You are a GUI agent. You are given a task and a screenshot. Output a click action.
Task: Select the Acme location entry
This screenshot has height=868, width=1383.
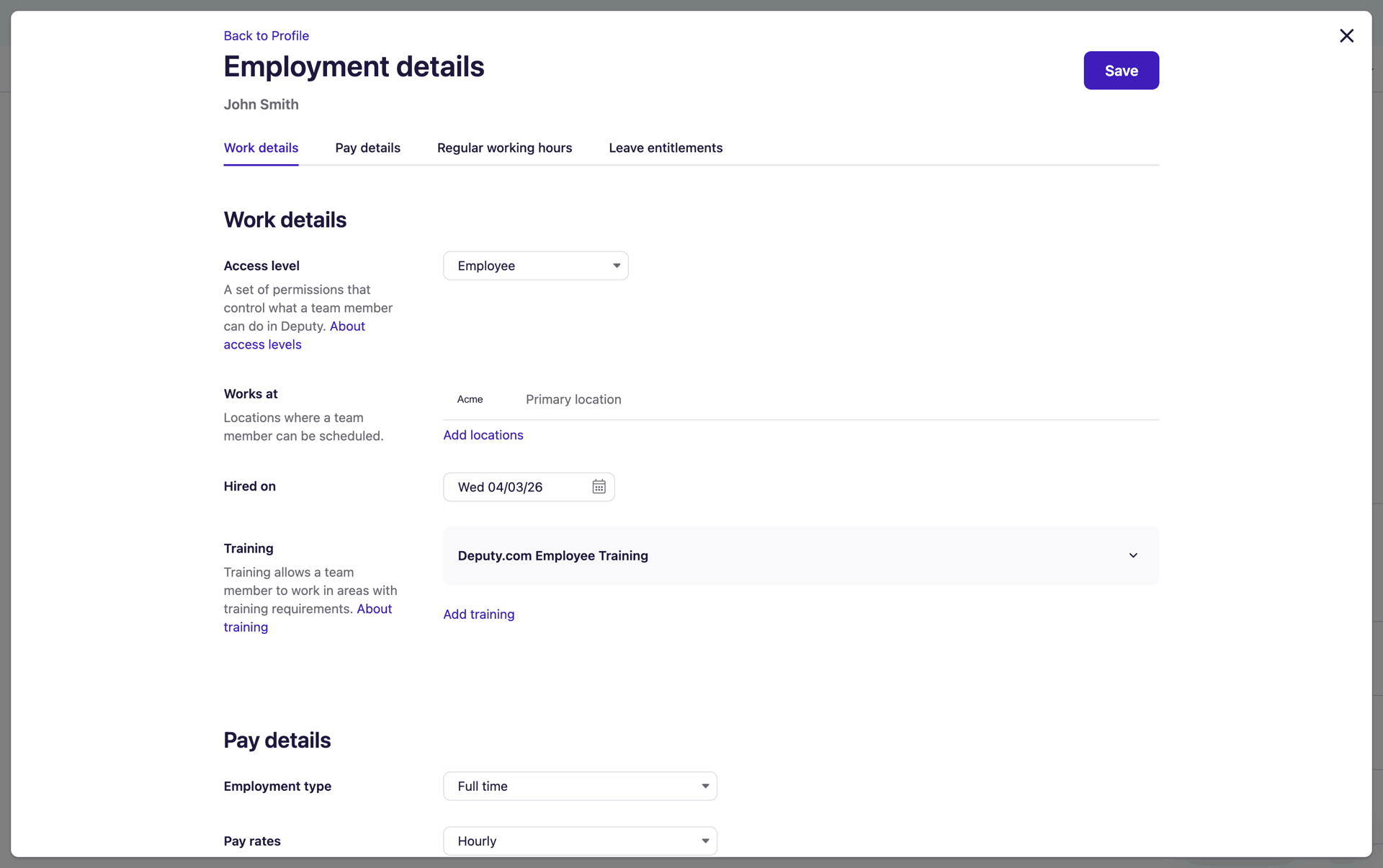tap(470, 399)
